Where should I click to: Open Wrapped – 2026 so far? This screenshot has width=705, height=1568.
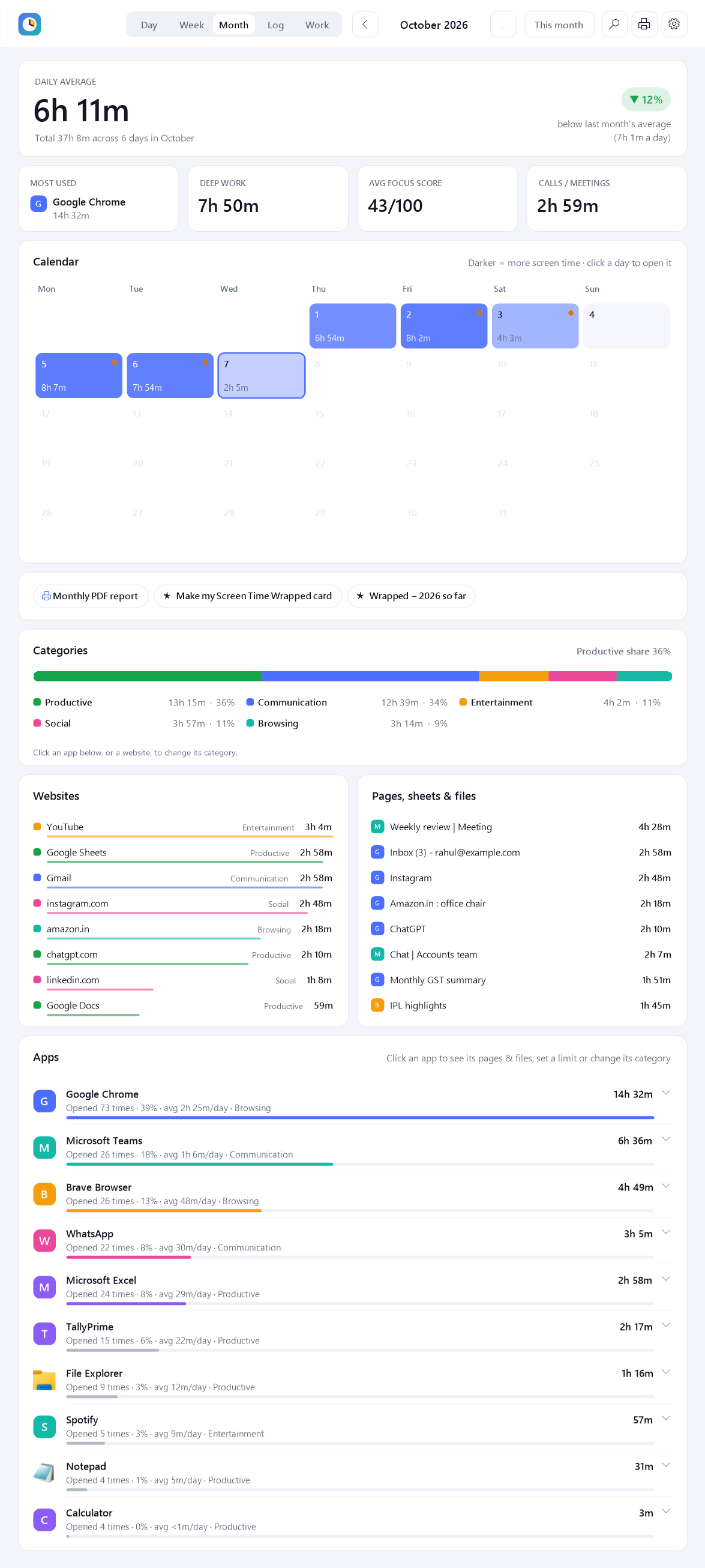[x=411, y=596]
